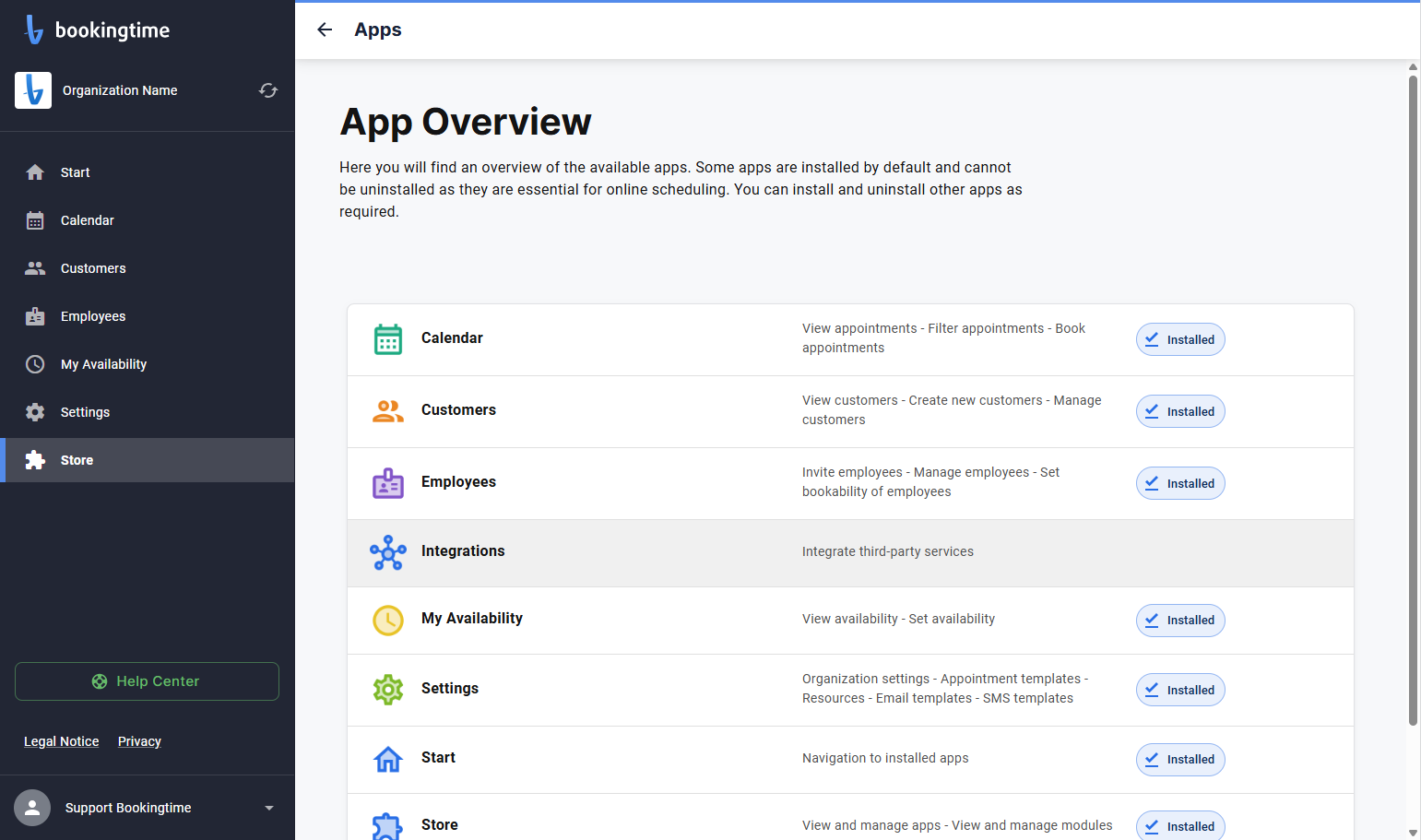Open the Help Center button
This screenshot has width=1421, height=840.
click(x=147, y=681)
